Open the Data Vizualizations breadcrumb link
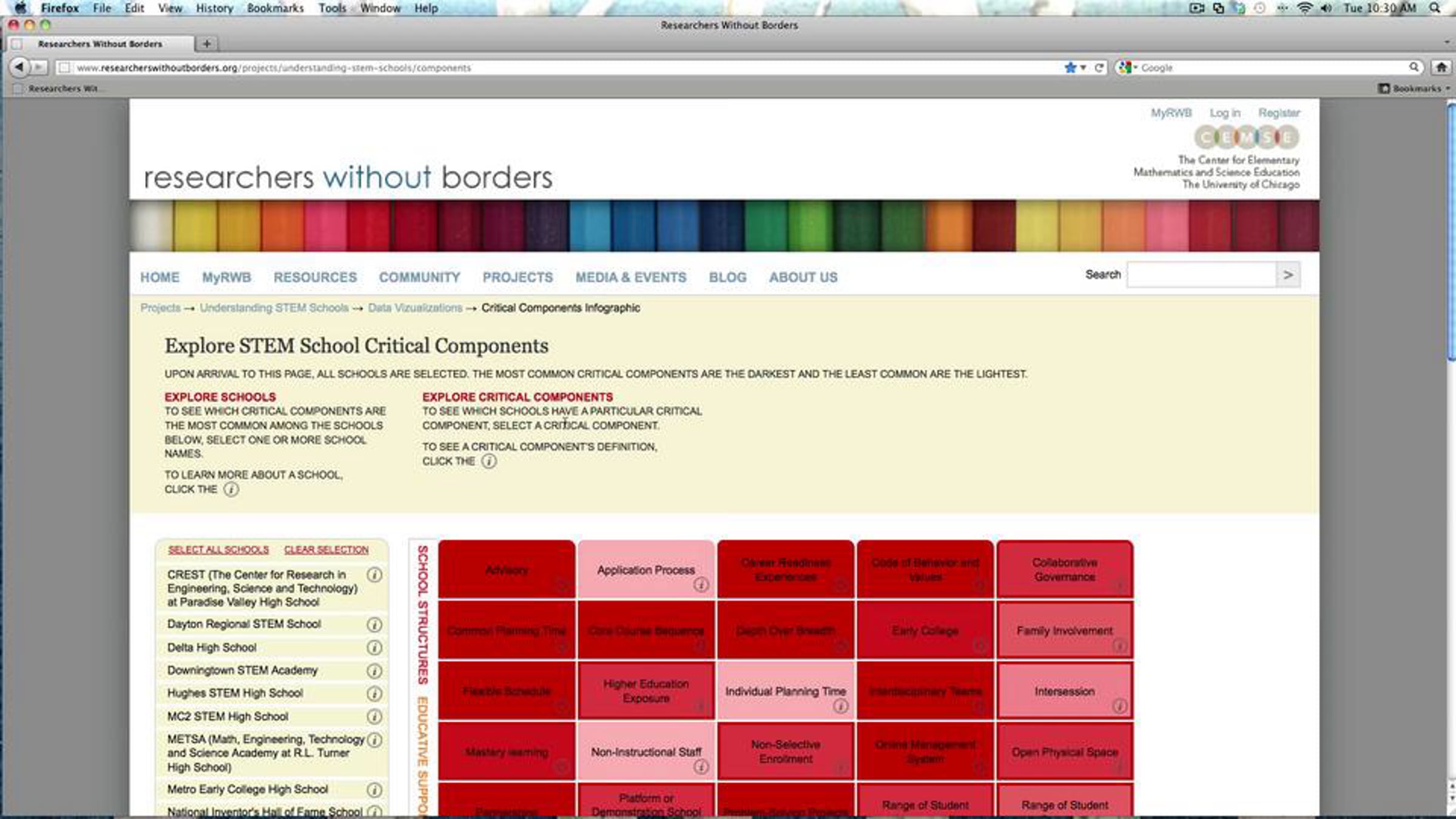Image resolution: width=1456 pixels, height=819 pixels. coord(415,308)
